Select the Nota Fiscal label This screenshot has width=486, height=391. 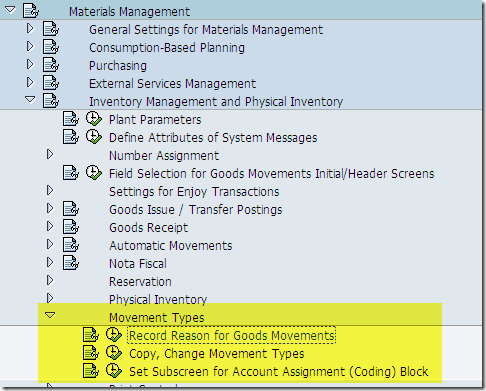tap(138, 264)
